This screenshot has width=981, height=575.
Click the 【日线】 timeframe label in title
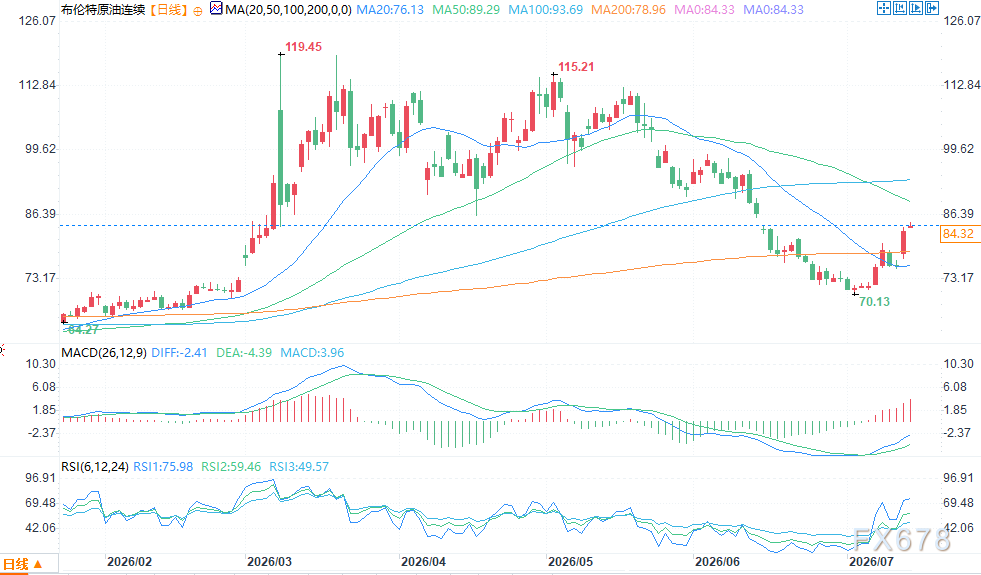pyautogui.click(x=169, y=9)
